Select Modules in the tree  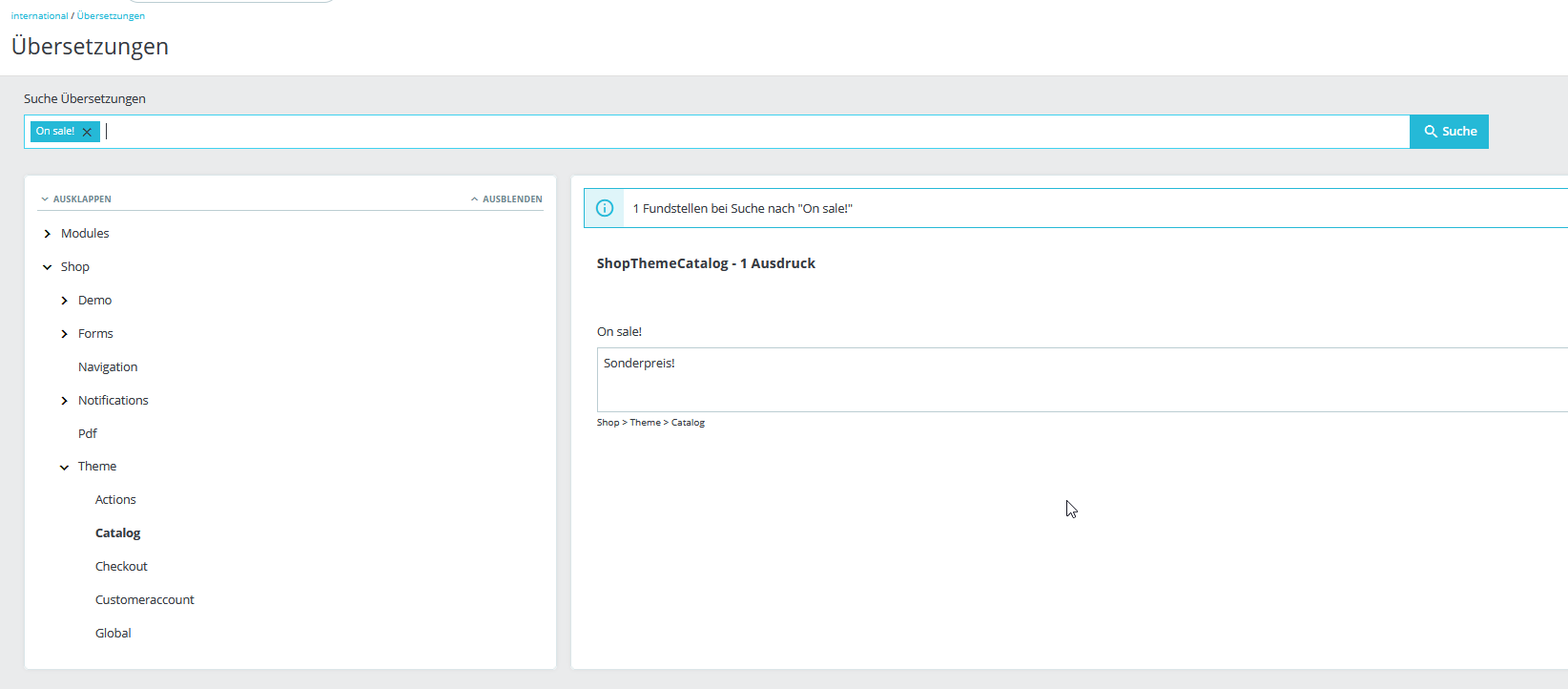coord(85,234)
